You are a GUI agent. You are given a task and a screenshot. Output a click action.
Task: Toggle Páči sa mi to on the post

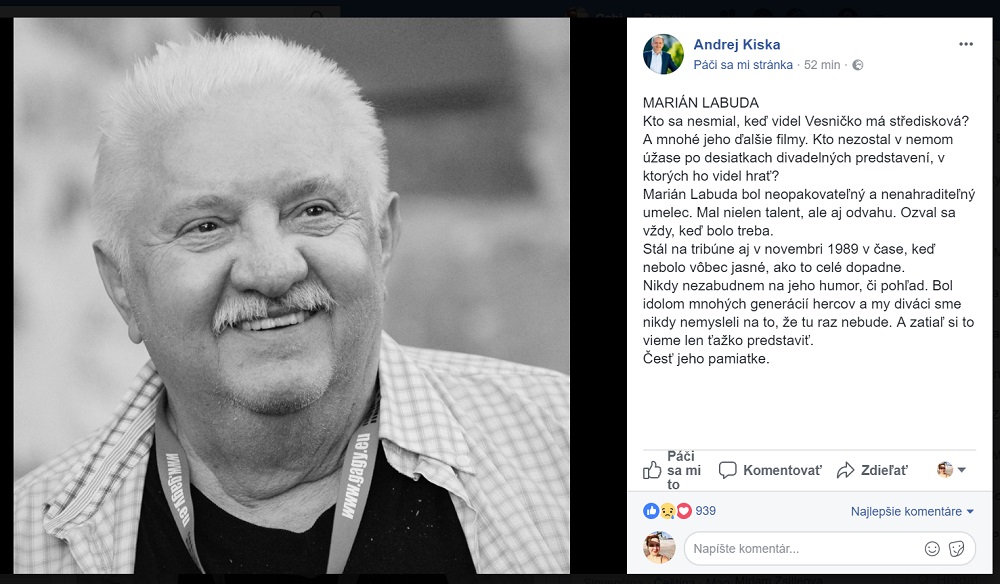click(672, 471)
